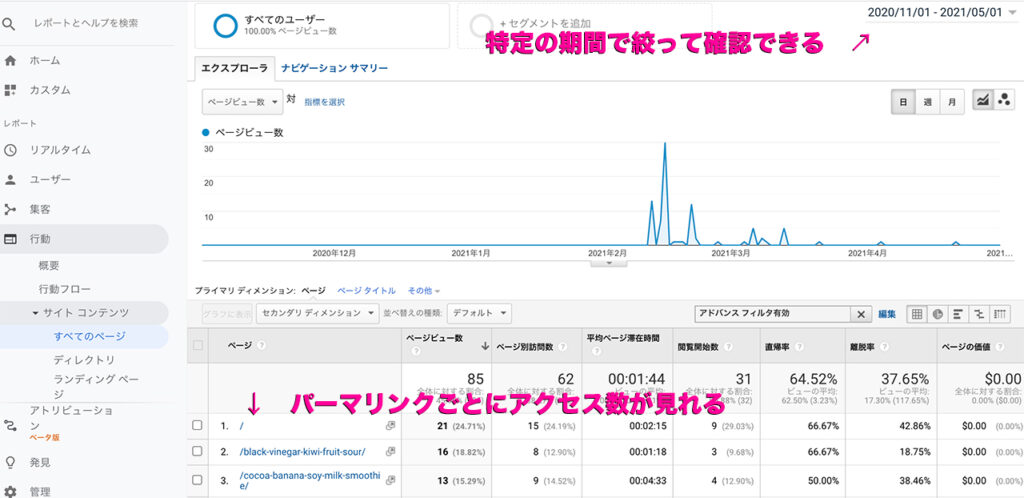Image resolution: width=1024 pixels, height=498 pixels.
Task: Open black-vinegar-kiwi-fruit-sour page external icon
Action: click(391, 451)
